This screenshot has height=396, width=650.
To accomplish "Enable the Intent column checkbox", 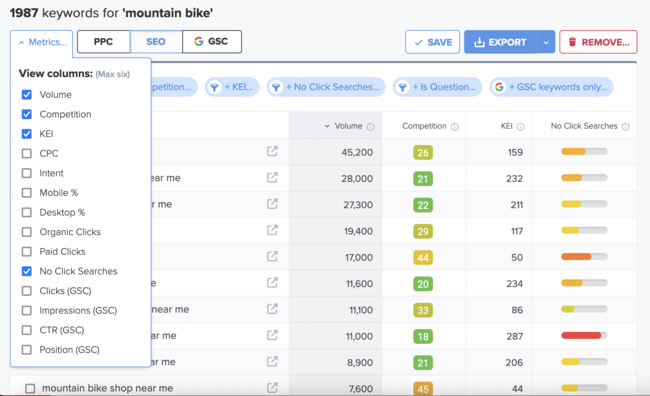I will [x=27, y=173].
